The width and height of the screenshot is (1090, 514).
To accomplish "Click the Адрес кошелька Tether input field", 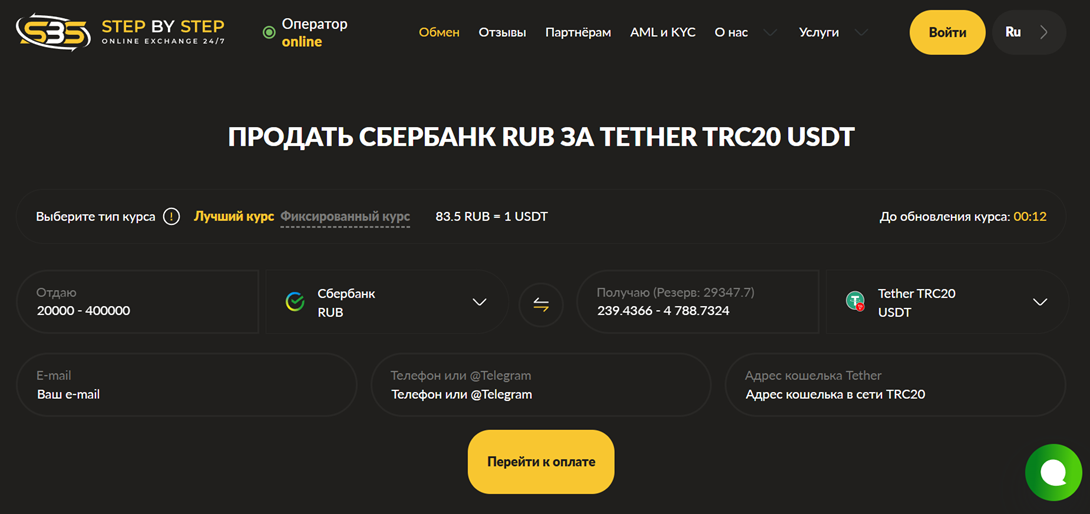I will coord(895,385).
